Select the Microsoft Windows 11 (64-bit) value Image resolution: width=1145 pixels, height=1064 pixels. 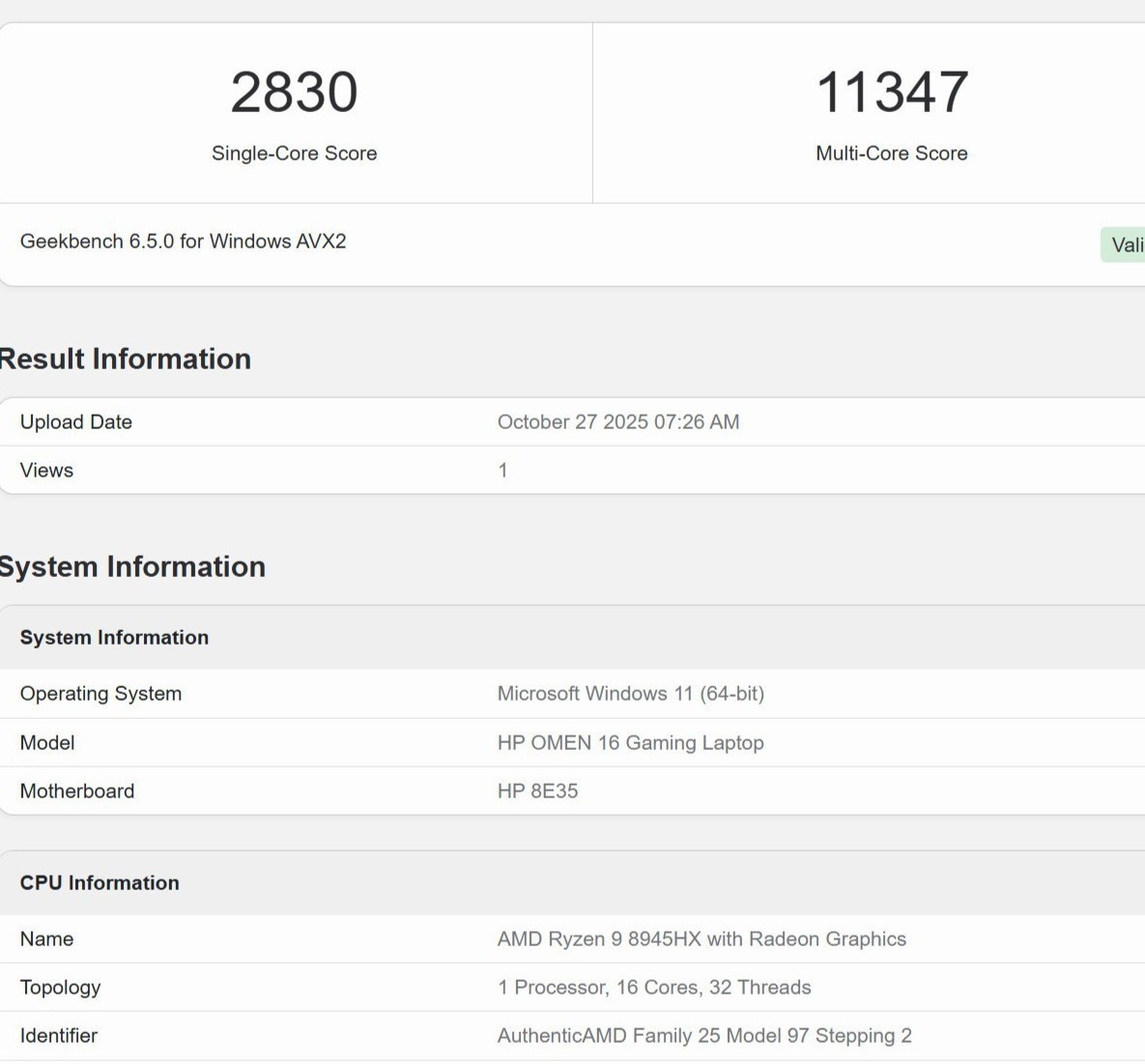[x=630, y=694]
